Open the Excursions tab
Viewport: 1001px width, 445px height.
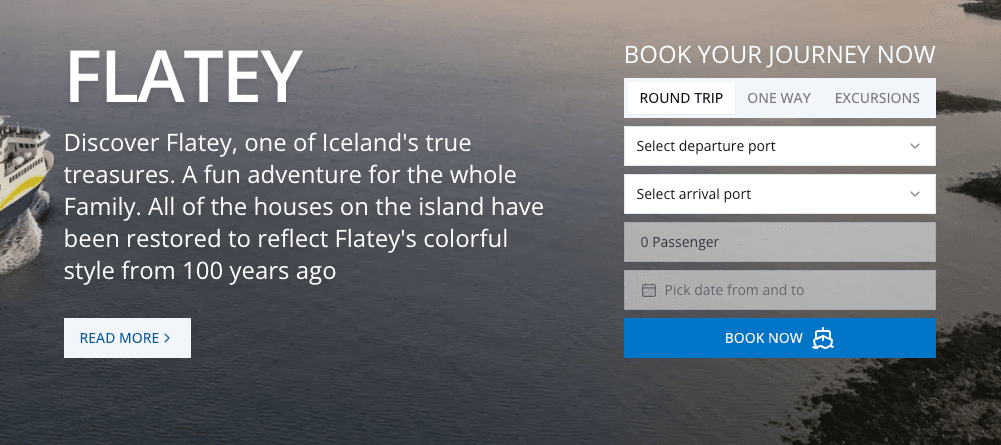pyautogui.click(x=877, y=98)
